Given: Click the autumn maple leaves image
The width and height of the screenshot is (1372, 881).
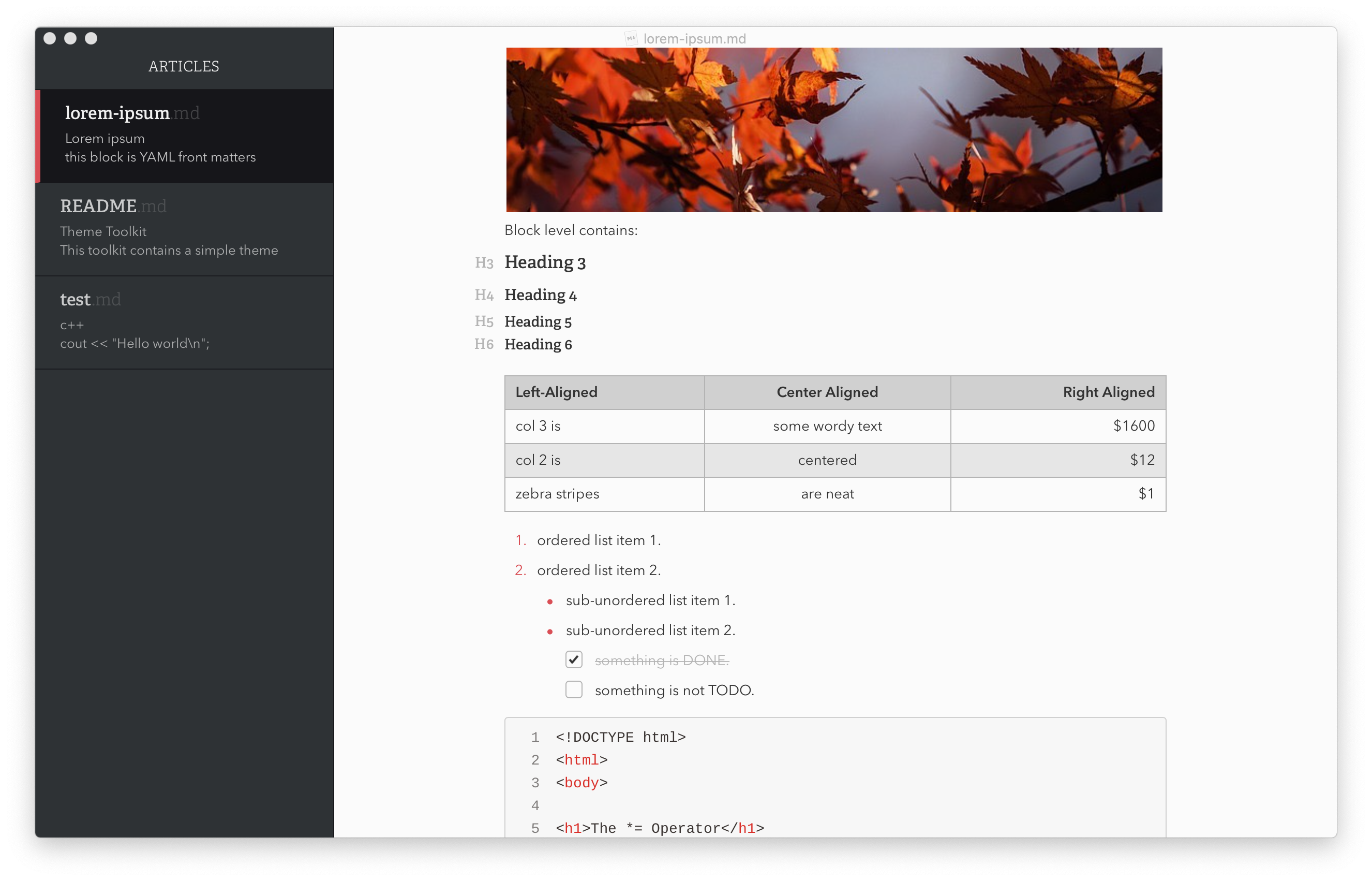Looking at the screenshot, I should (x=834, y=130).
